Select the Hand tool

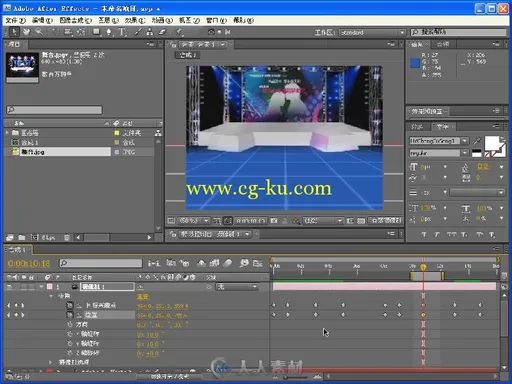point(26,32)
